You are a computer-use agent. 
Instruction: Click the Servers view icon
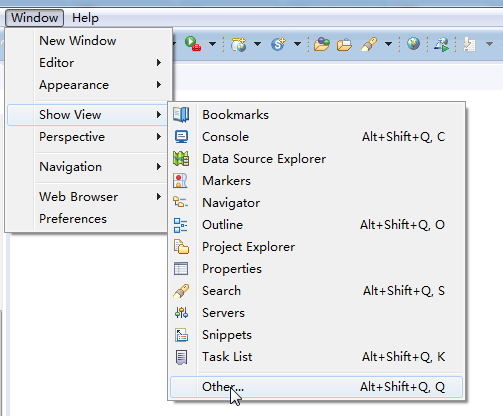point(181,313)
